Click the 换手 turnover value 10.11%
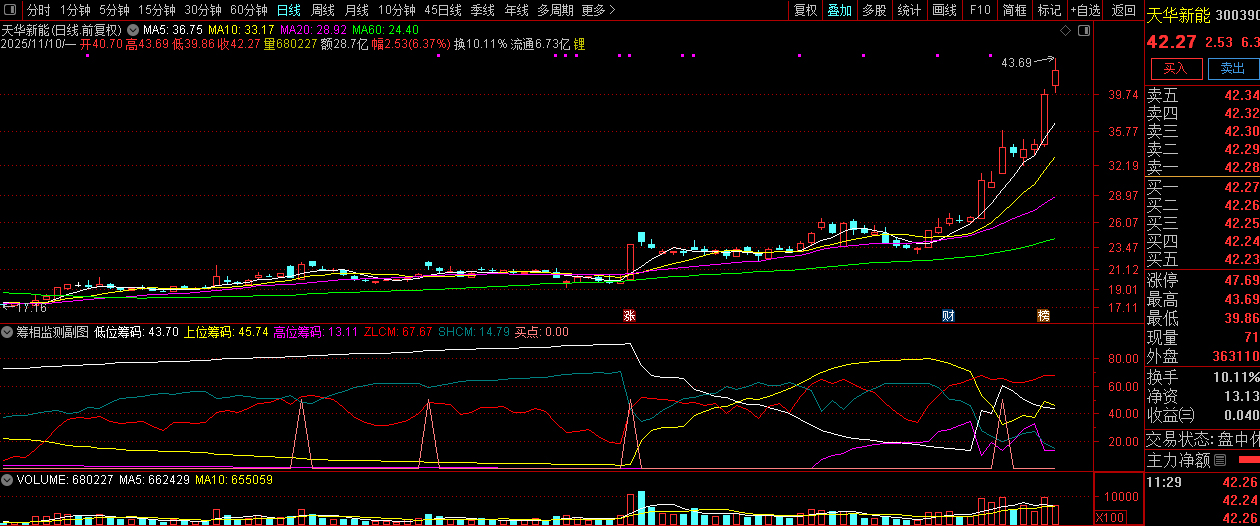1260x526 pixels. (1237, 378)
